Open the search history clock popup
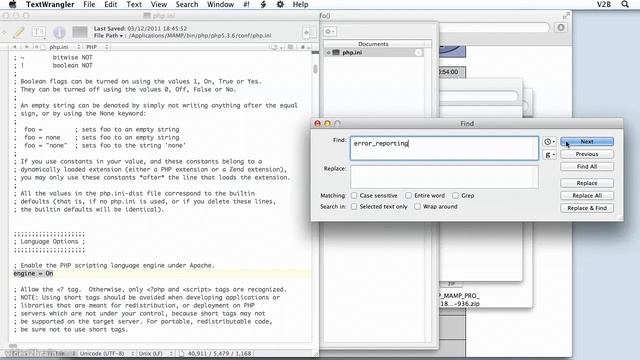 coord(549,142)
